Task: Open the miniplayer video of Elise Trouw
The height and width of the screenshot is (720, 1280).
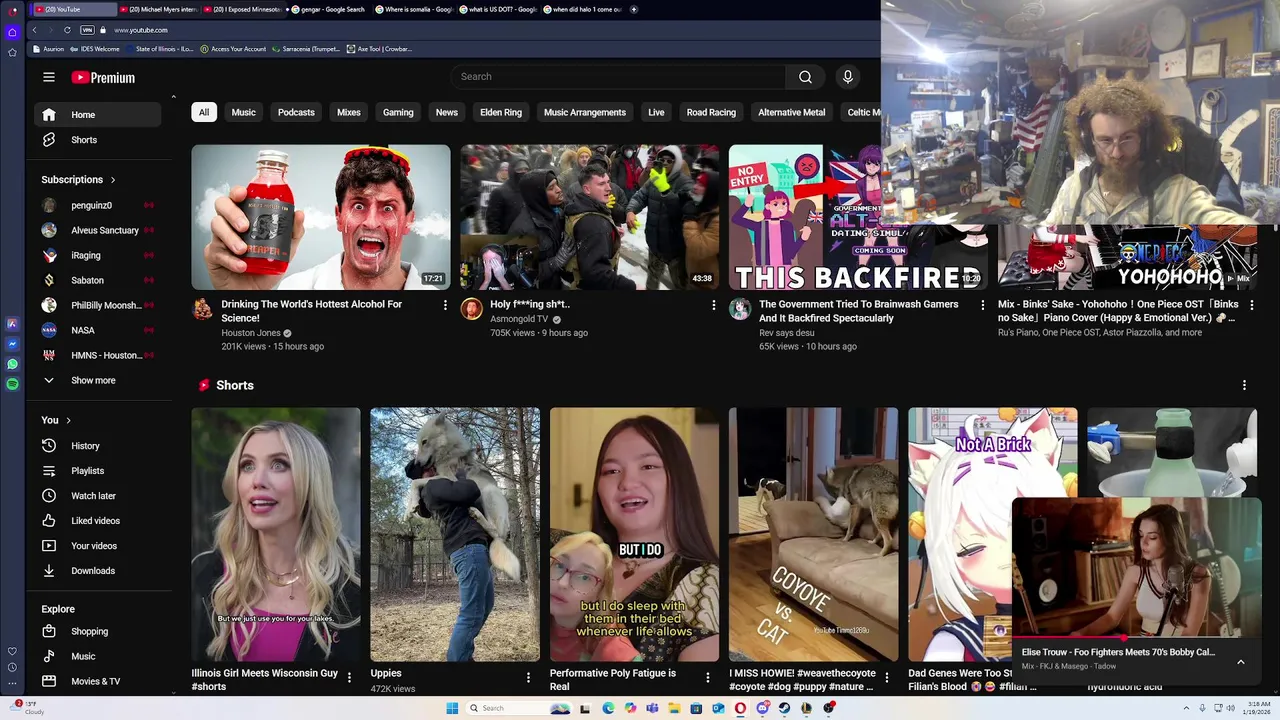Action: coord(1137,567)
